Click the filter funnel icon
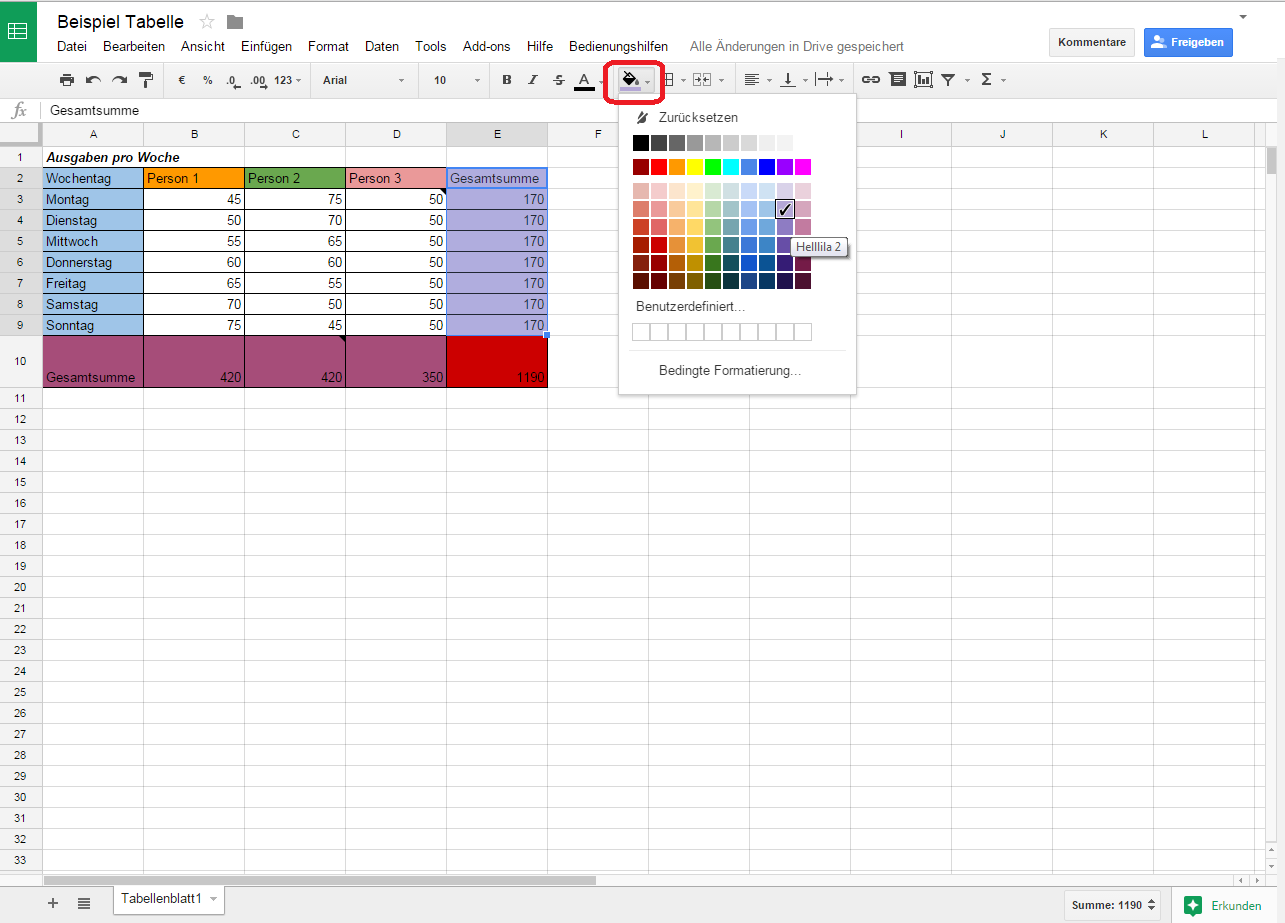Image resolution: width=1285 pixels, height=923 pixels. tap(948, 80)
